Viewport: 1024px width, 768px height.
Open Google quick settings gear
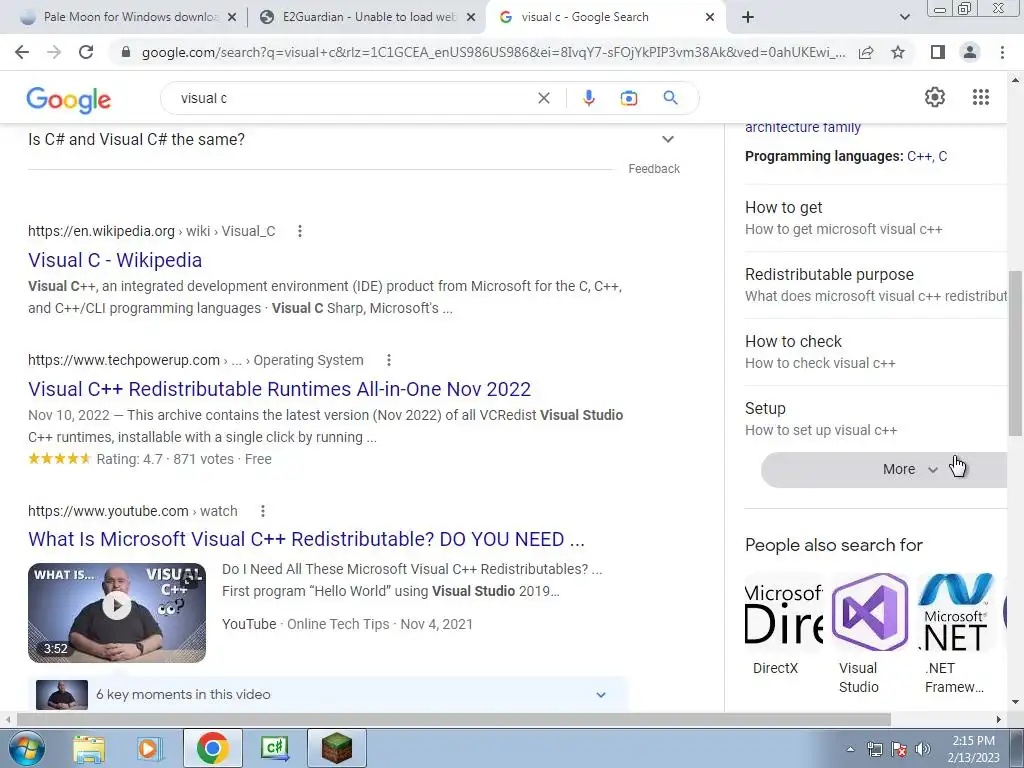tap(935, 97)
